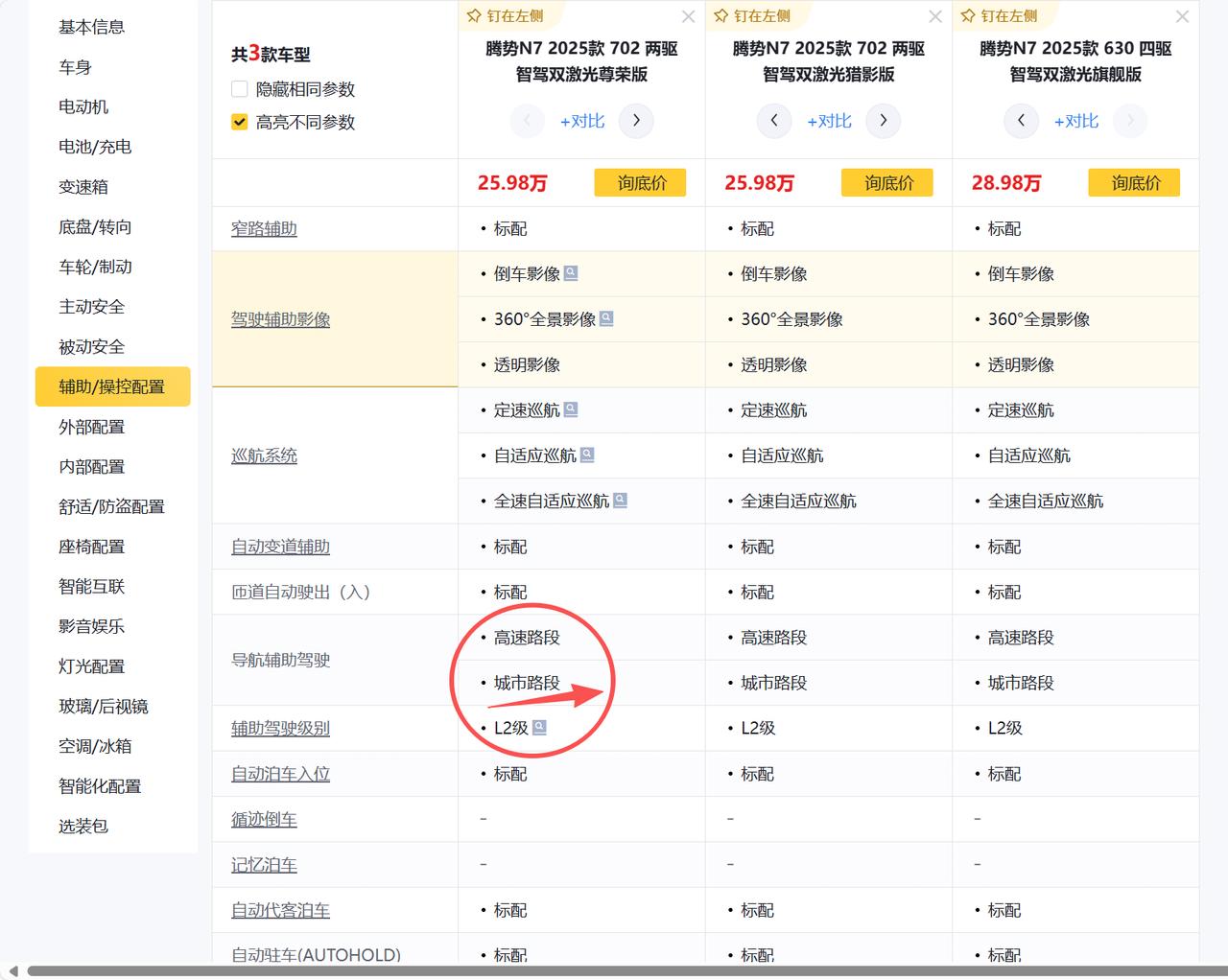Go to 灯光配置 section
The image size is (1228, 980).
click(92, 666)
